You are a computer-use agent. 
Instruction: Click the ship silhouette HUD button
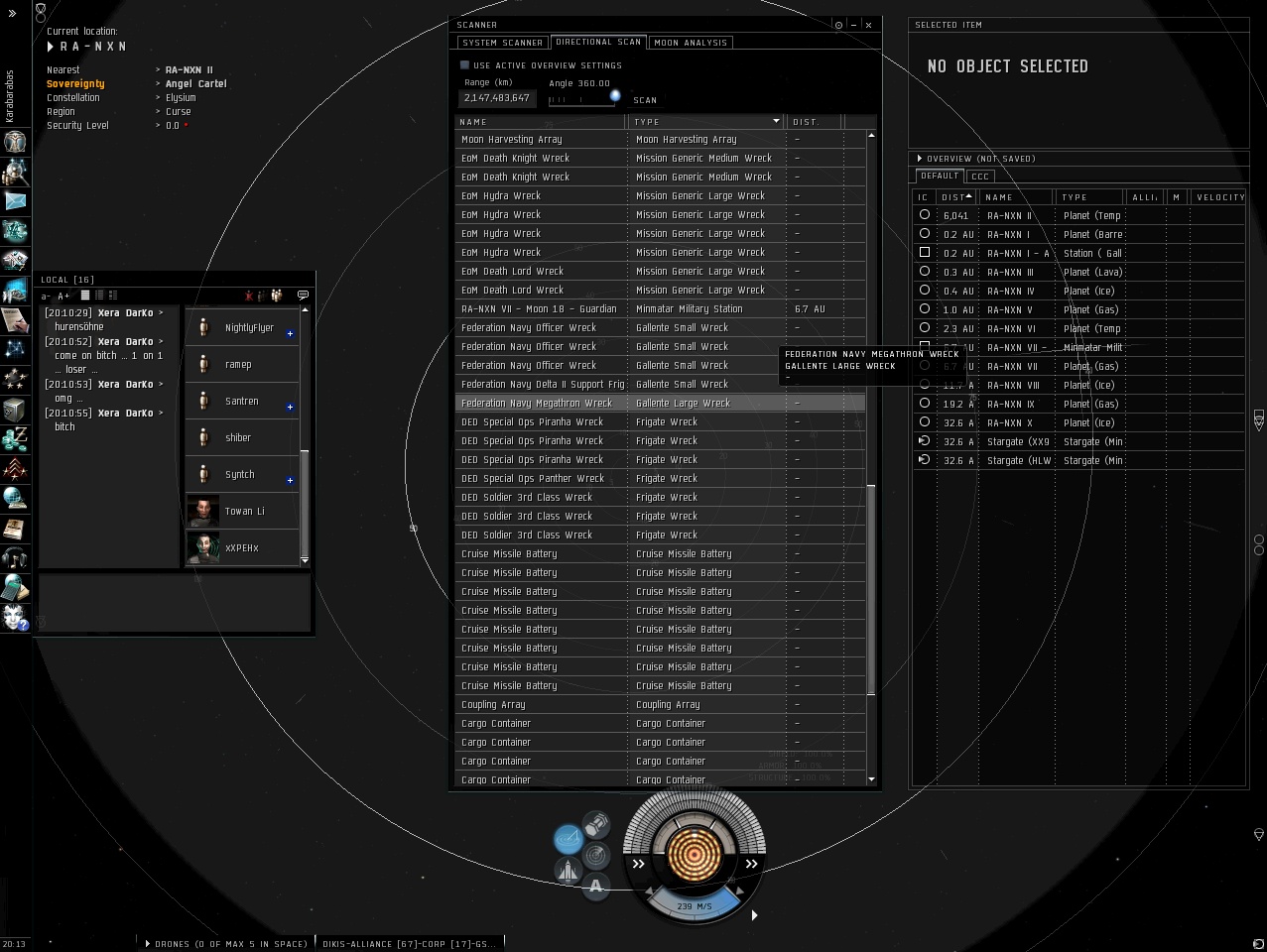(x=569, y=871)
